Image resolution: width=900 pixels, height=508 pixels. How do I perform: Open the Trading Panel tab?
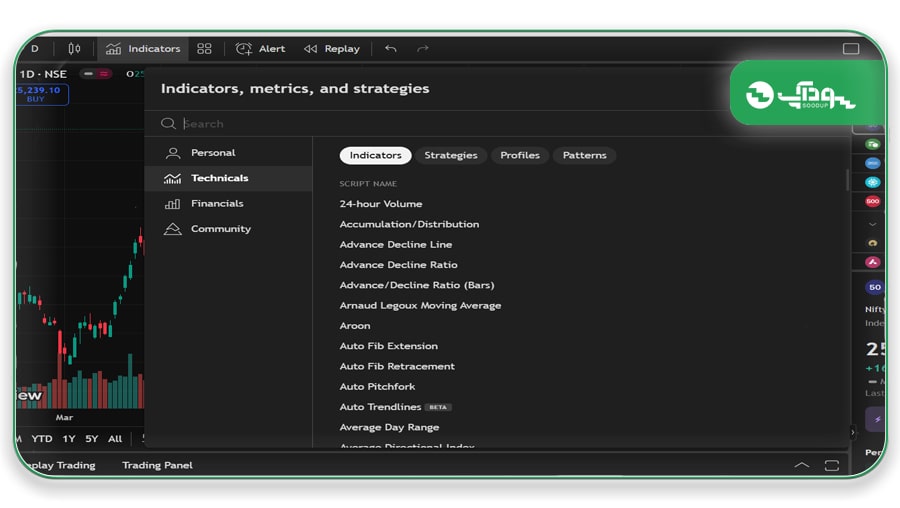point(157,465)
